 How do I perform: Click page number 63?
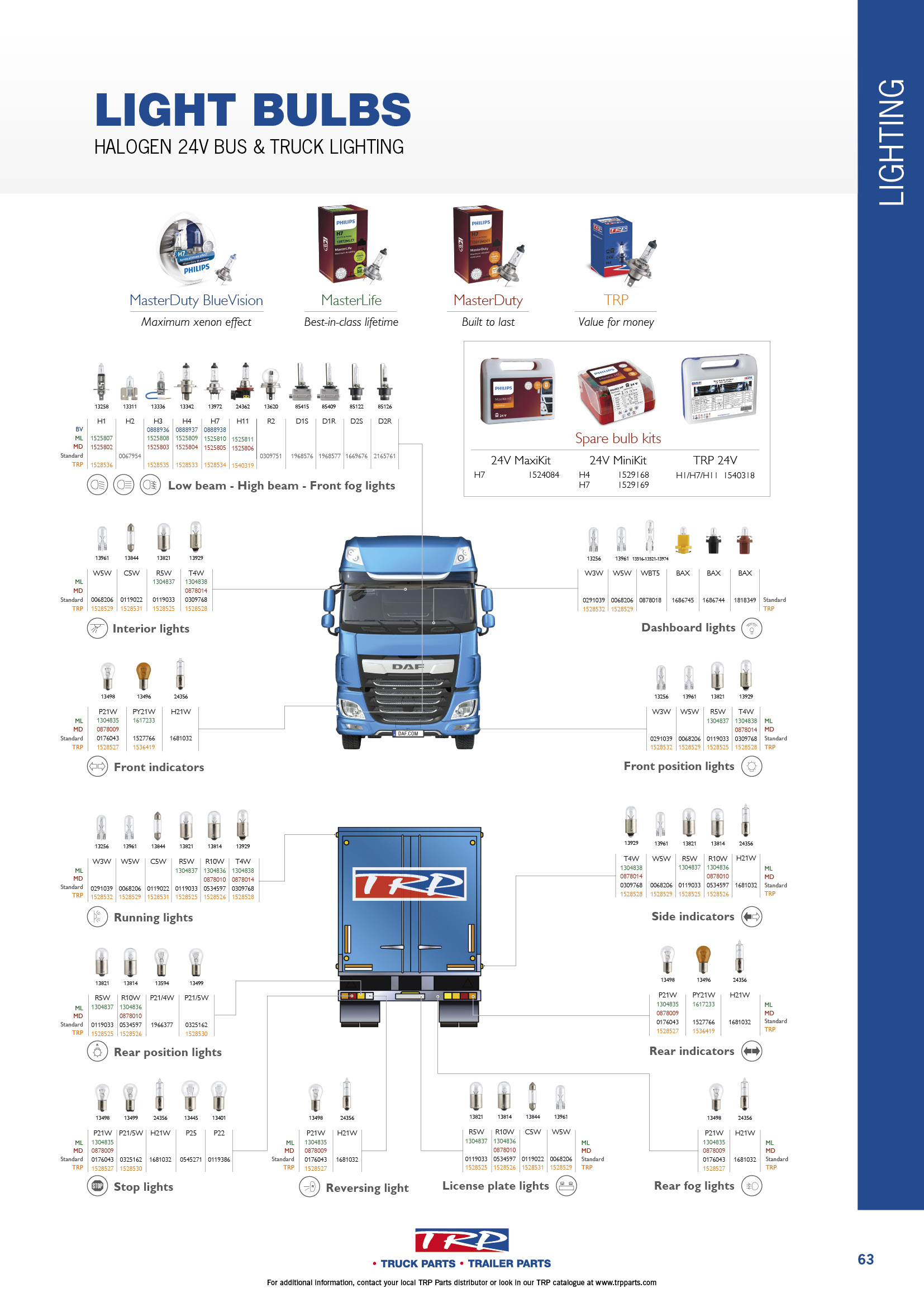865,1259
